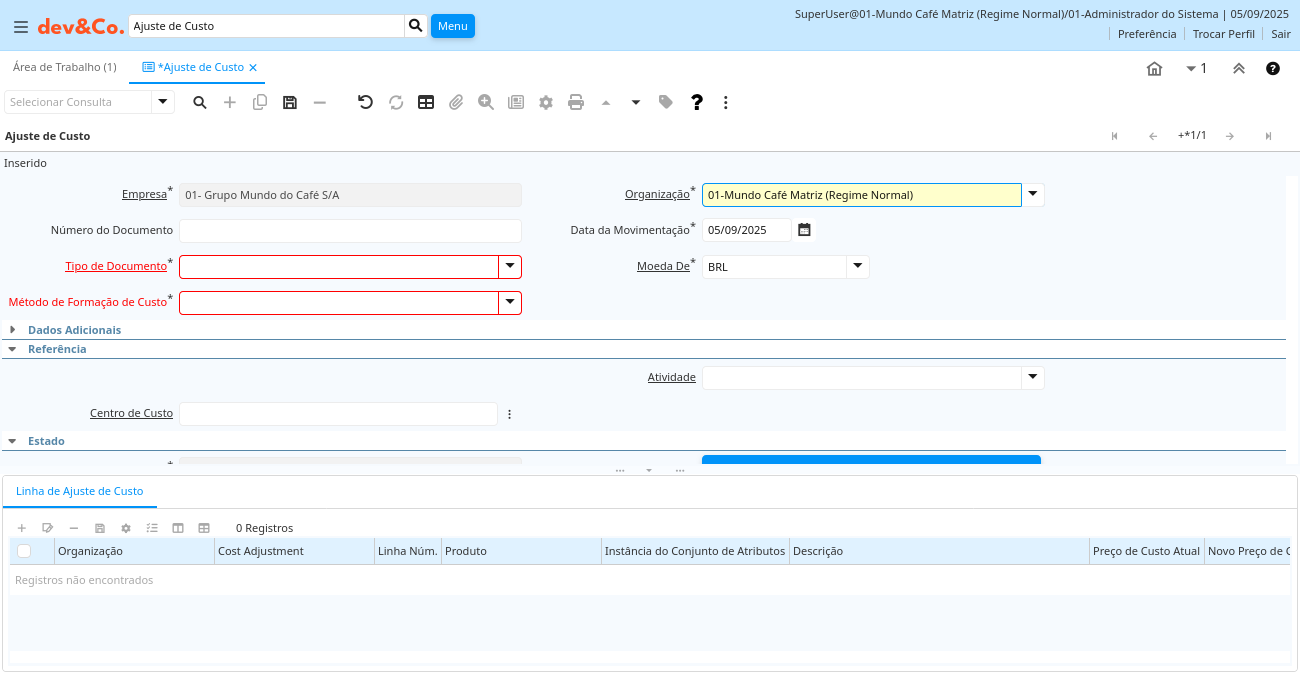The height and width of the screenshot is (674, 1300).
Task: Click the Print icon in toolbar
Action: (x=576, y=102)
